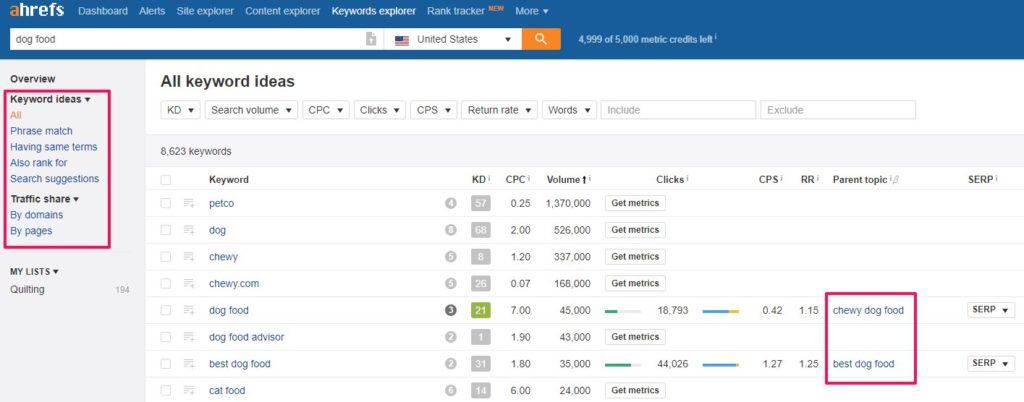Click the ahrefs logo

(x=37, y=11)
